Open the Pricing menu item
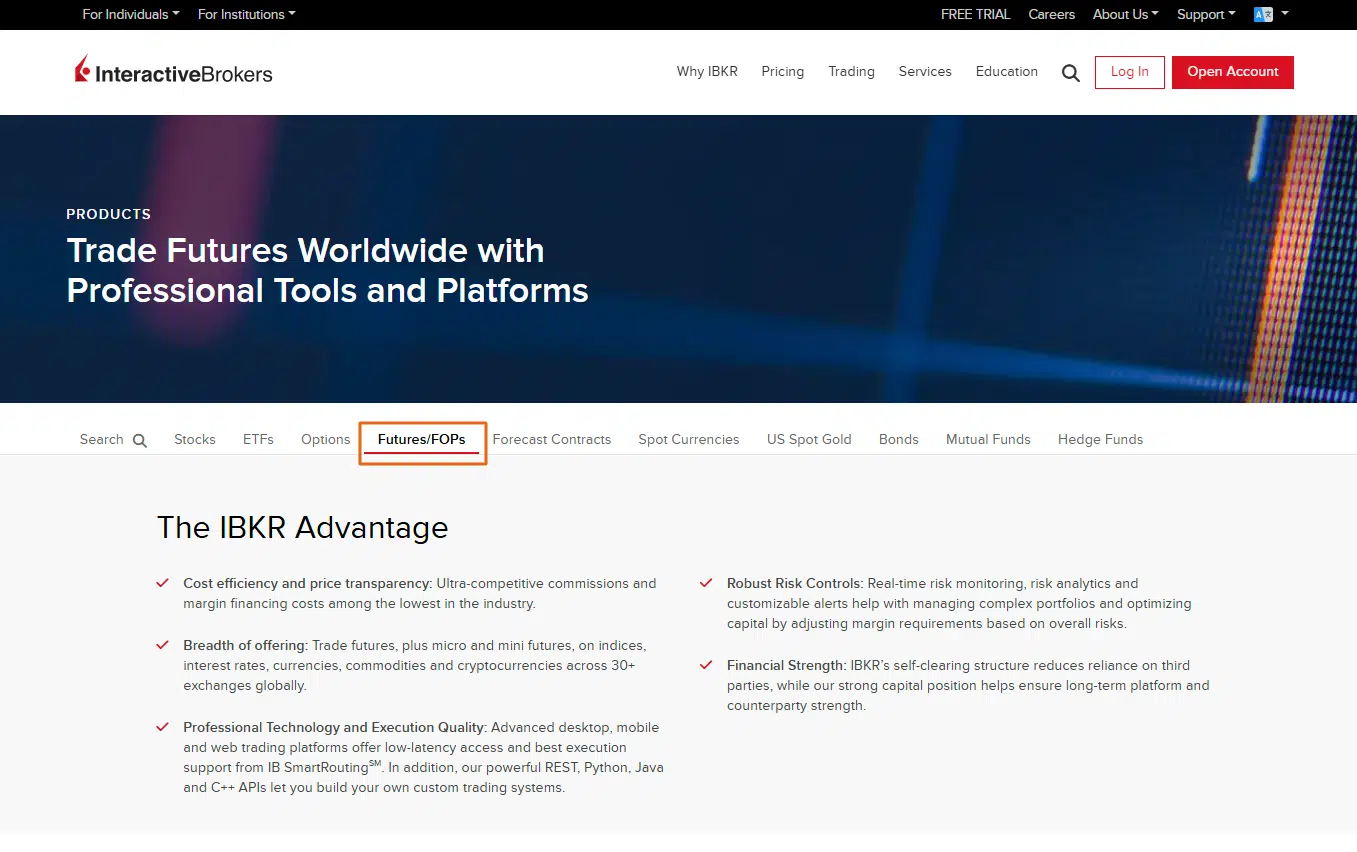The height and width of the screenshot is (852, 1357). pyautogui.click(x=782, y=72)
